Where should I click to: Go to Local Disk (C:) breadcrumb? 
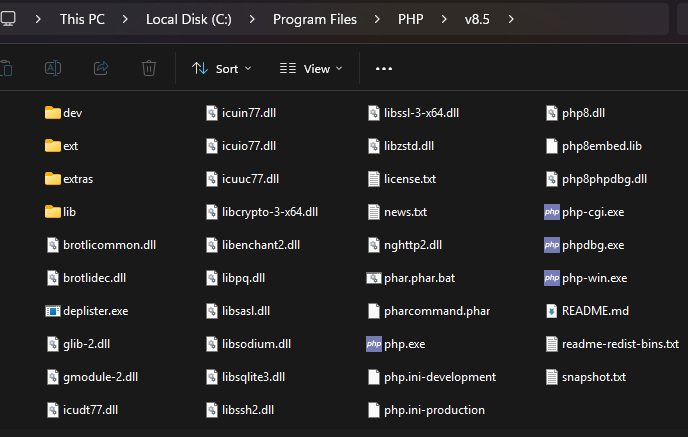(189, 19)
